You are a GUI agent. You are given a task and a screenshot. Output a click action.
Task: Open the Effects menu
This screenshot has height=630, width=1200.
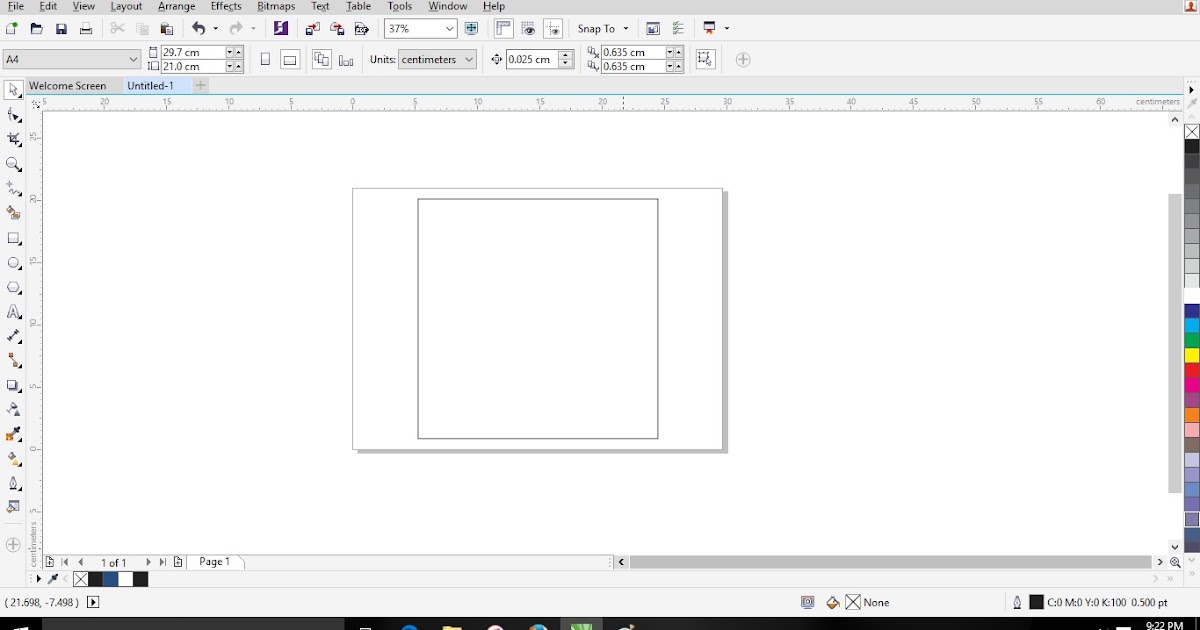coord(226,6)
